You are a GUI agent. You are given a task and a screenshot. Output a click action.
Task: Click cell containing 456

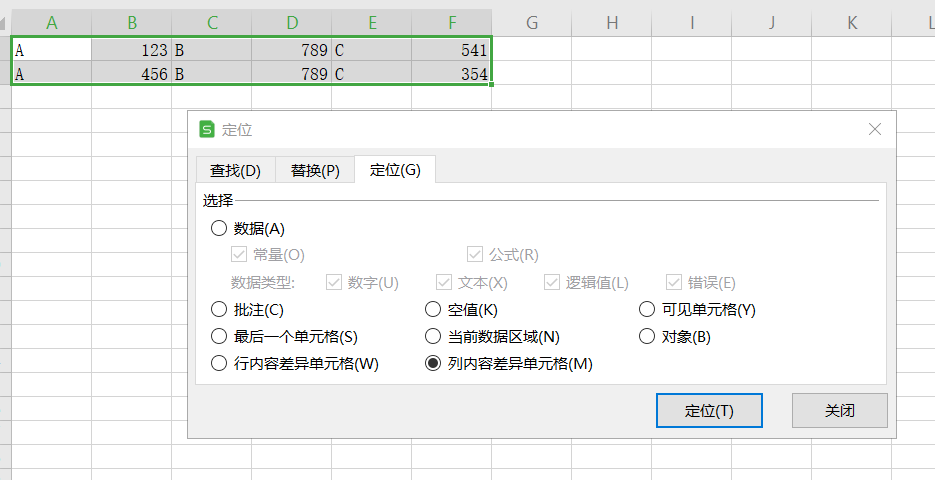tap(132, 73)
